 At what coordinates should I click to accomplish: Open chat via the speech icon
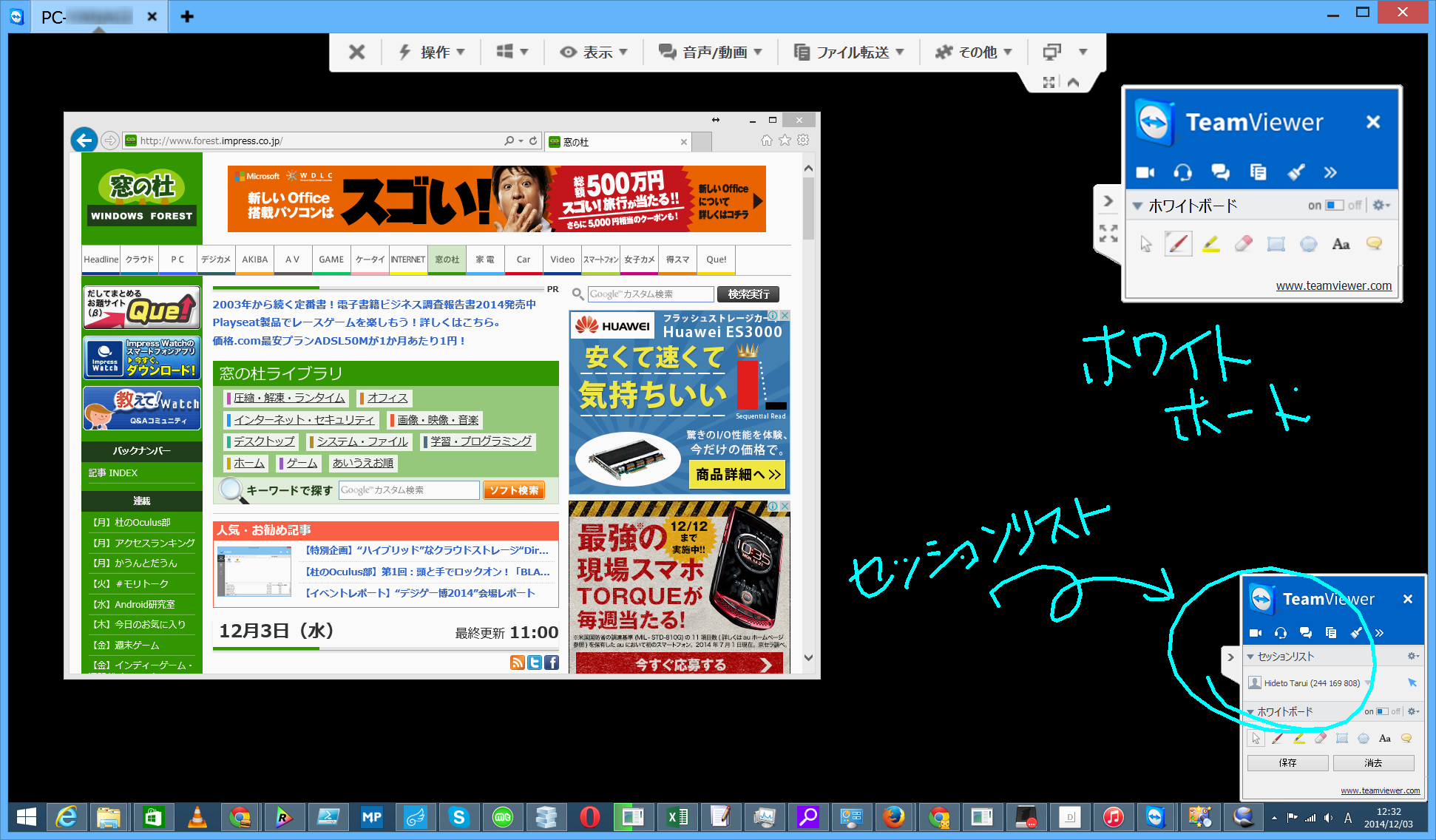[1220, 172]
